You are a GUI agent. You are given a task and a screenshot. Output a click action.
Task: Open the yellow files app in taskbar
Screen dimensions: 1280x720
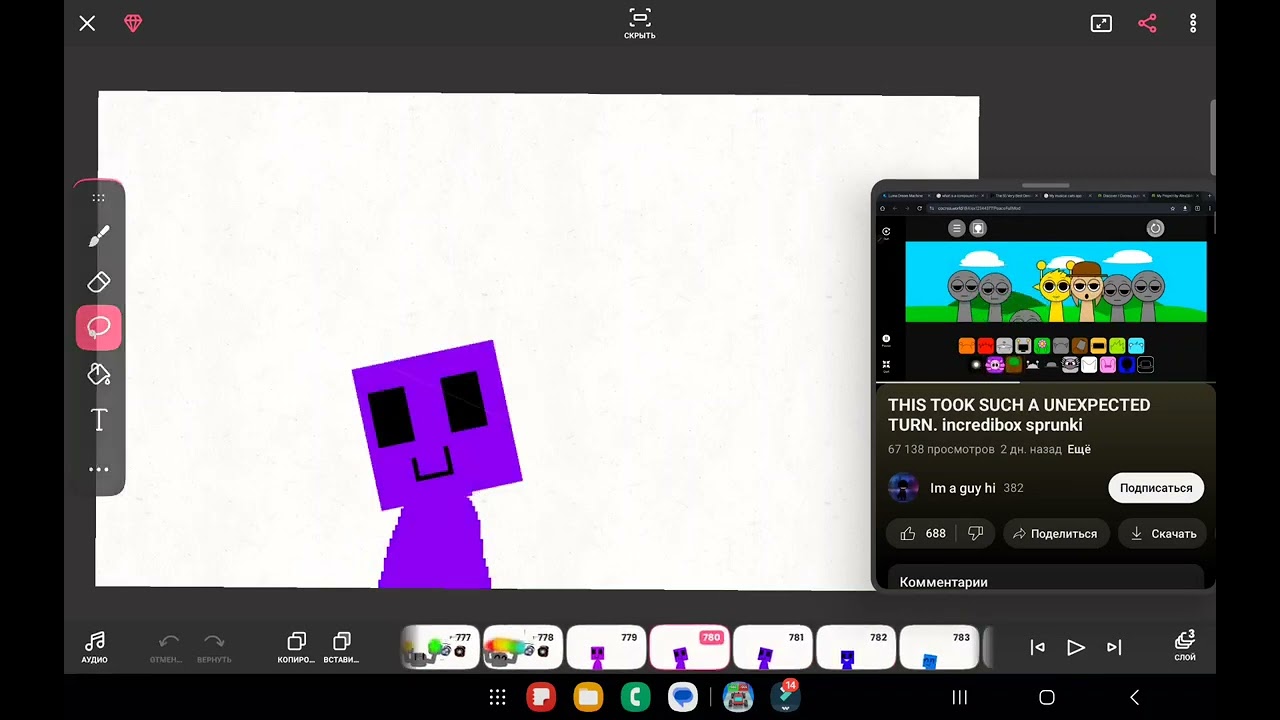click(588, 697)
